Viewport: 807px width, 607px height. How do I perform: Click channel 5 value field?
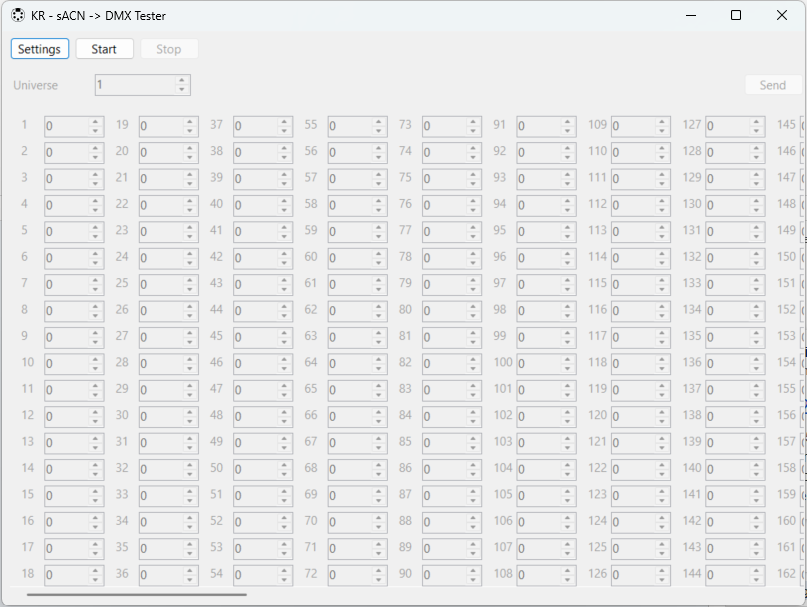coord(74,232)
